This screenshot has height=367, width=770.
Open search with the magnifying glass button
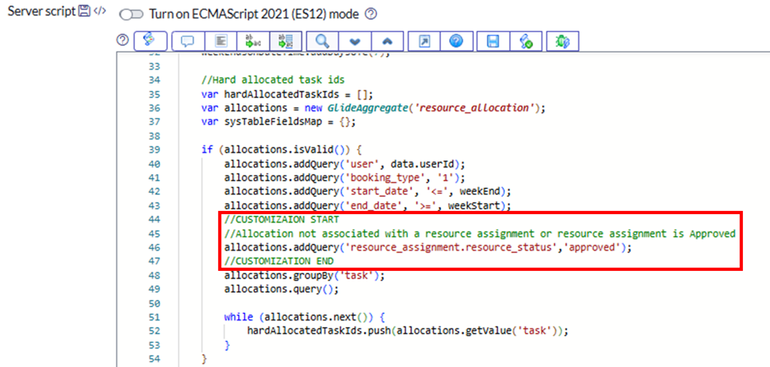click(x=322, y=41)
